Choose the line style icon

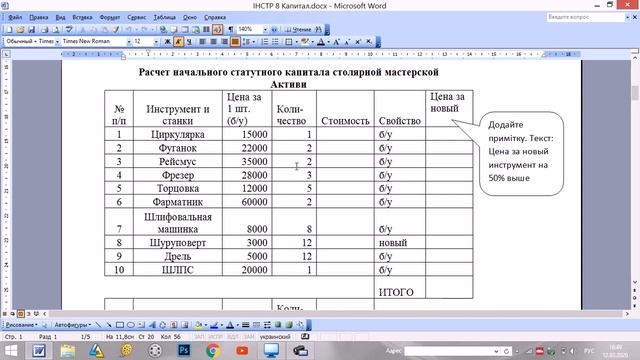click(x=246, y=325)
